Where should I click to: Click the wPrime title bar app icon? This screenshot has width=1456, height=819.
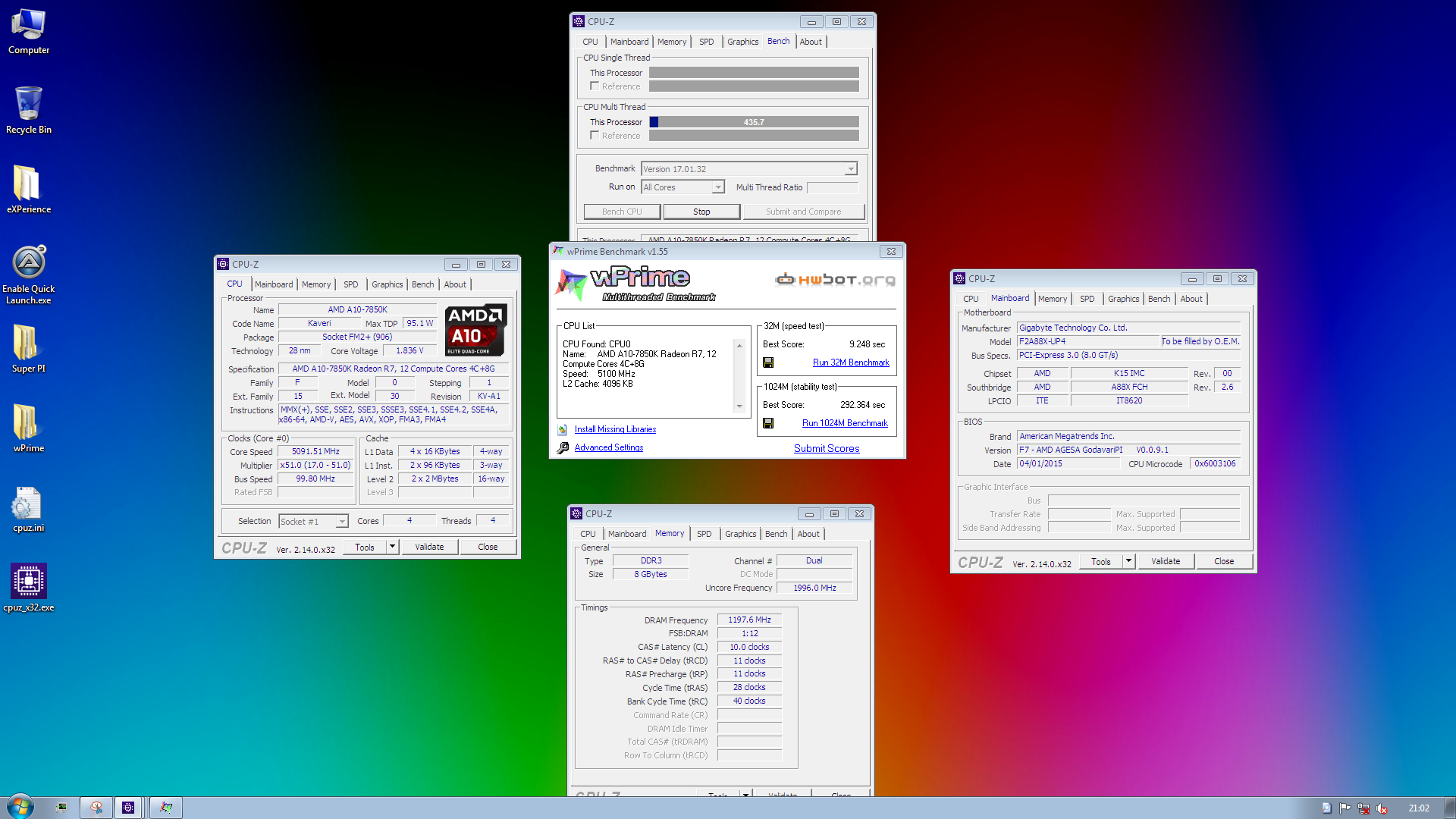(x=559, y=251)
